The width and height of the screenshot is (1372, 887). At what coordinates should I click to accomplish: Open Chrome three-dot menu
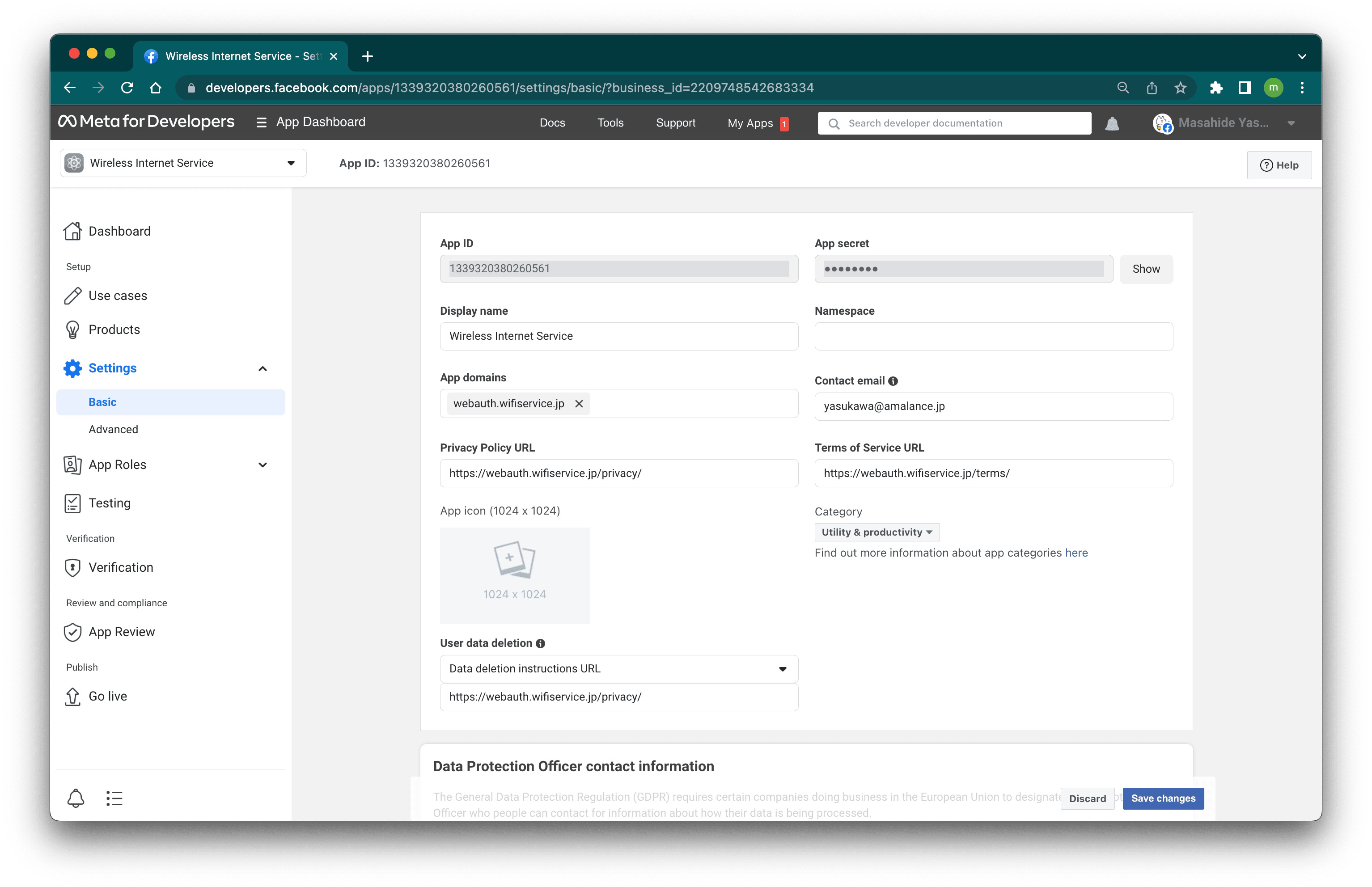[x=1302, y=88]
